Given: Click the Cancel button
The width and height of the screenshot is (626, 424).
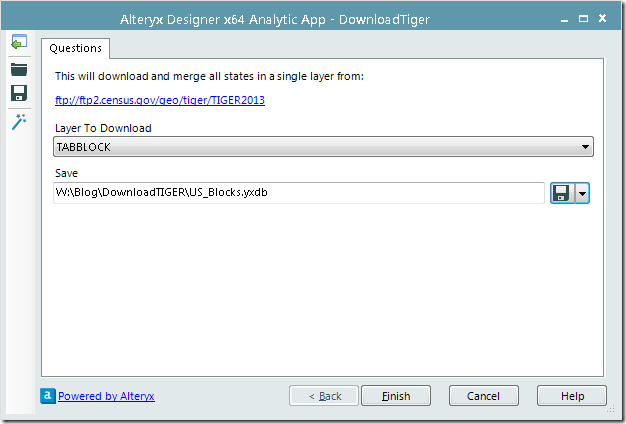Looking at the screenshot, I should (x=483, y=396).
